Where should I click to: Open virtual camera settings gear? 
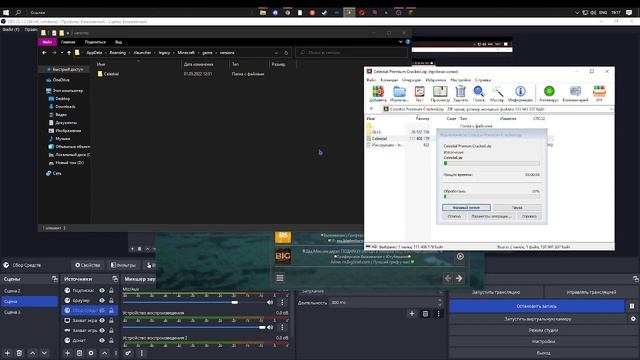click(633, 319)
